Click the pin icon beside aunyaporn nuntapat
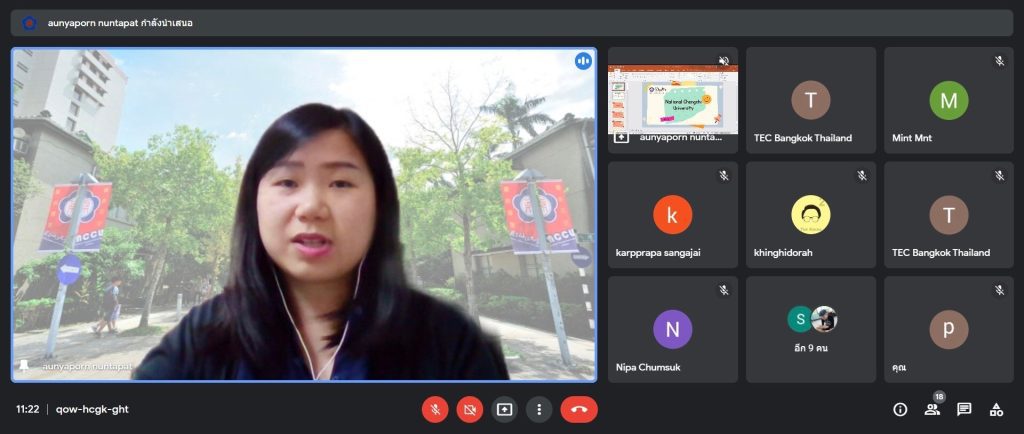This screenshot has width=1024, height=434. click(24, 366)
